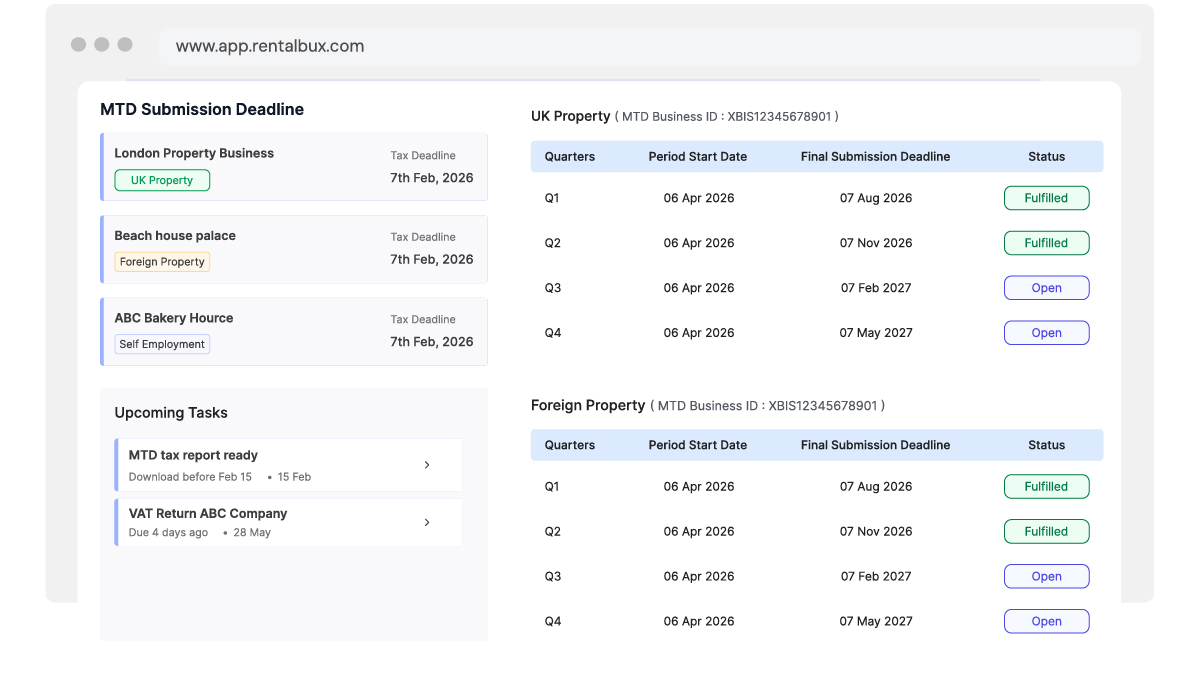Click Open status for UK Property Q4
1199x675 pixels.
[1046, 332]
